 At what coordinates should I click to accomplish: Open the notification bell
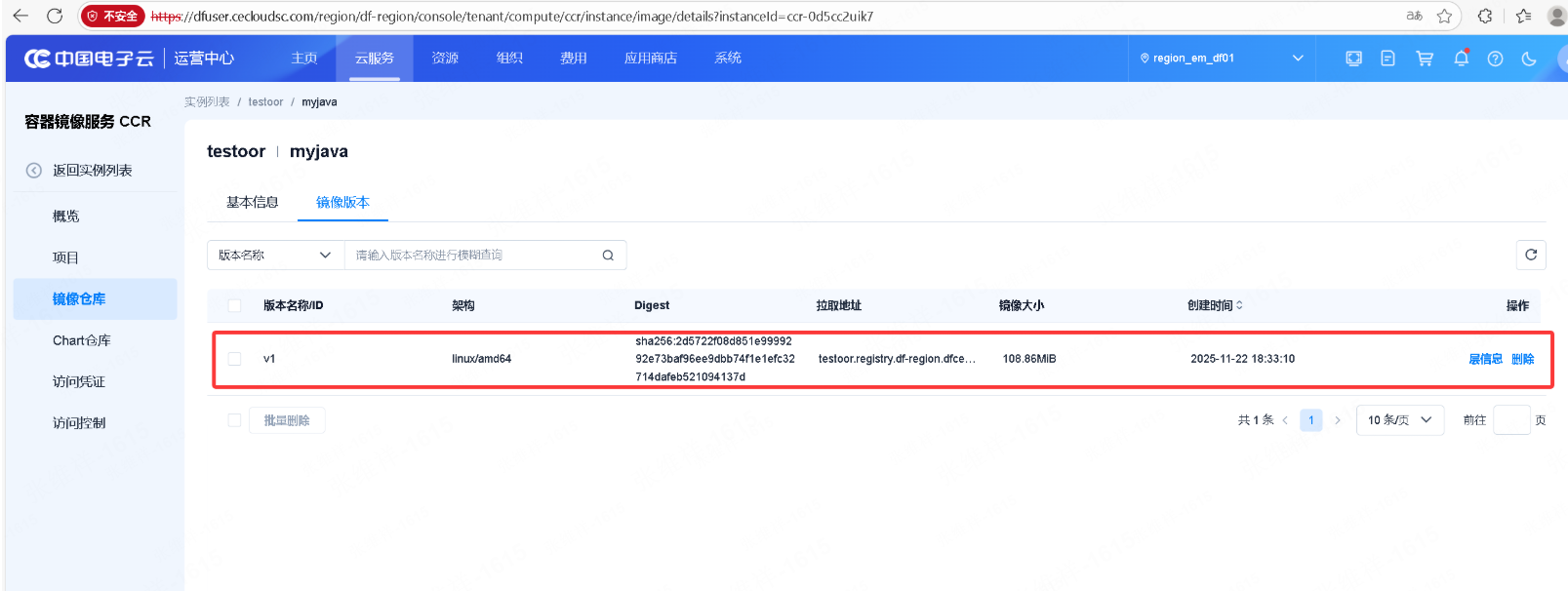click(x=1461, y=59)
